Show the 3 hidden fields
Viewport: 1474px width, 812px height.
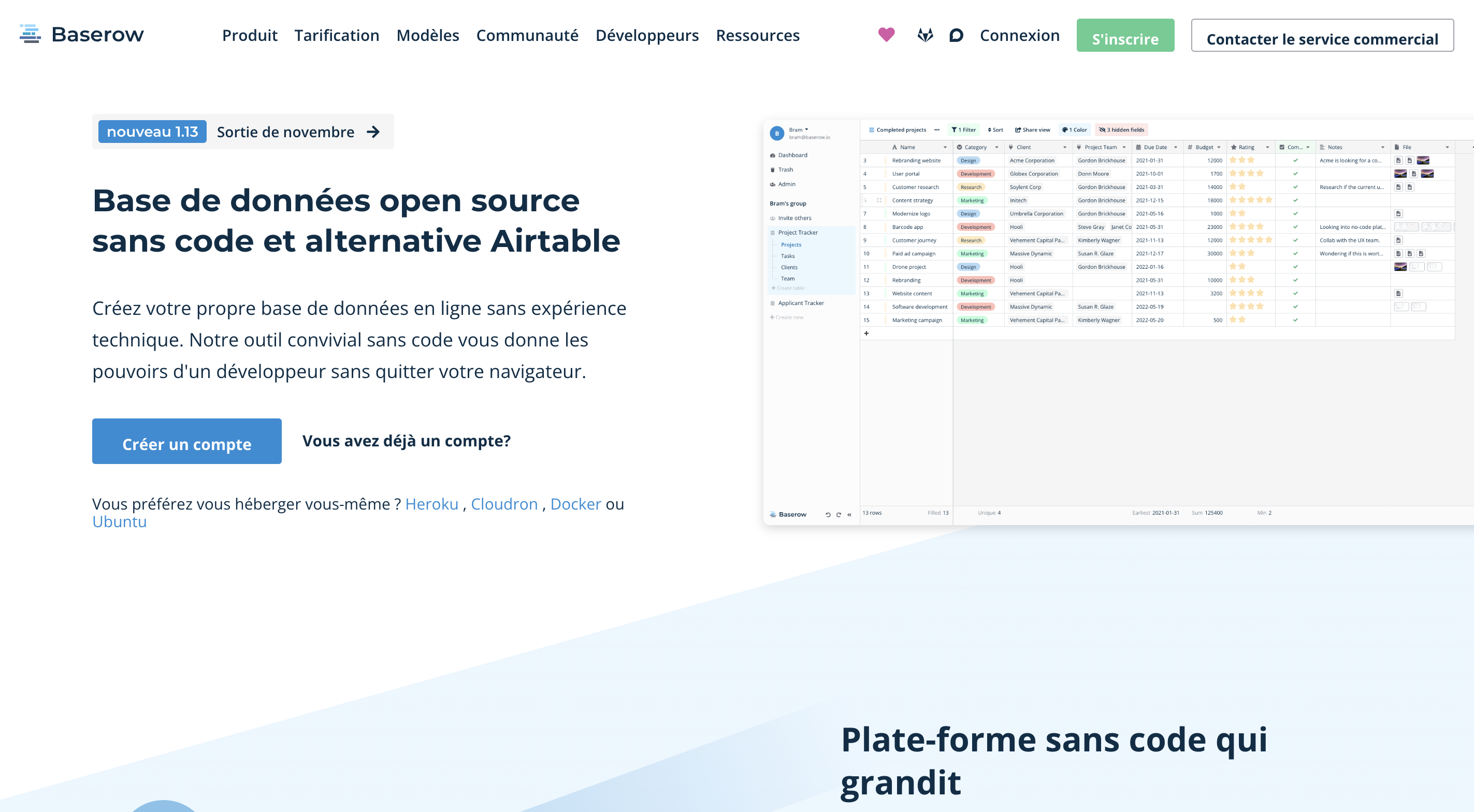tap(1121, 130)
